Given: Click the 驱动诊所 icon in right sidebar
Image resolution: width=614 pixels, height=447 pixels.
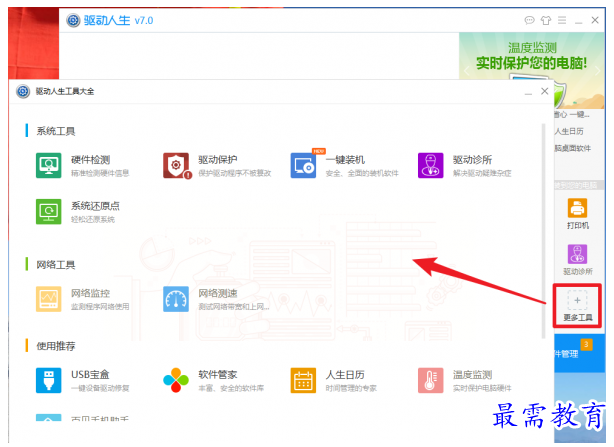Looking at the screenshot, I should tap(578, 254).
